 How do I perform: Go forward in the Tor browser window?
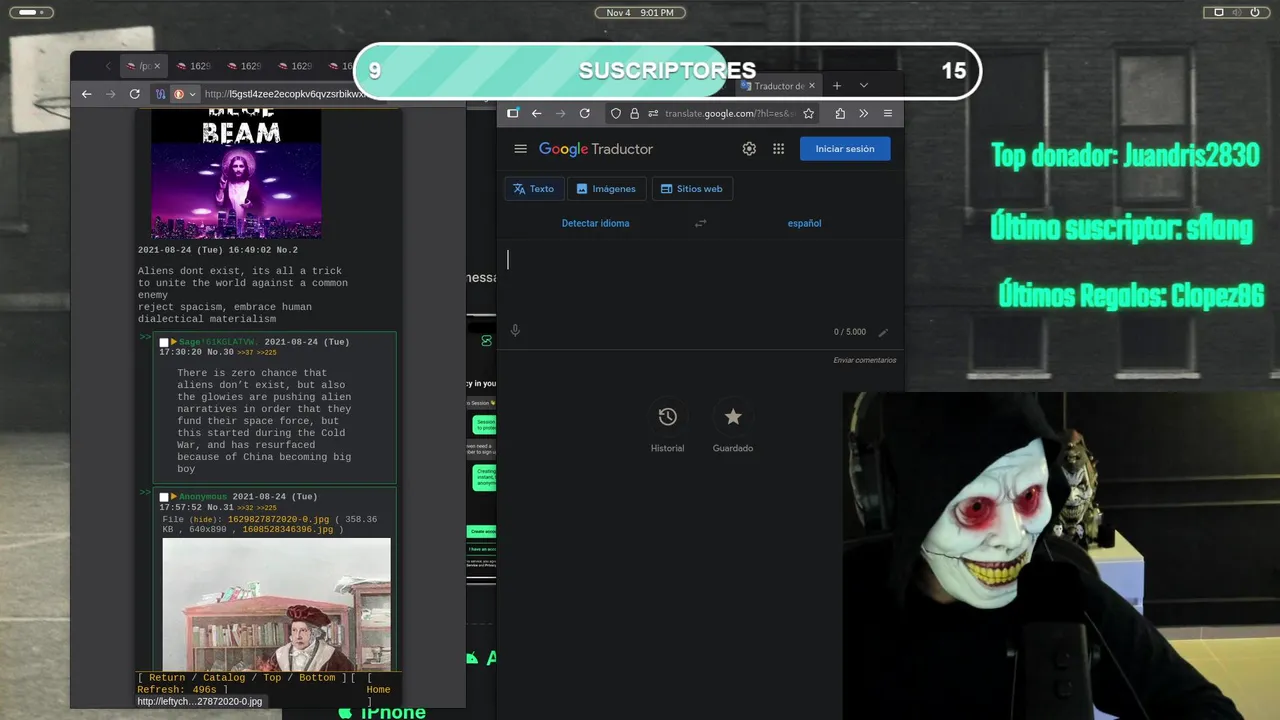click(110, 94)
